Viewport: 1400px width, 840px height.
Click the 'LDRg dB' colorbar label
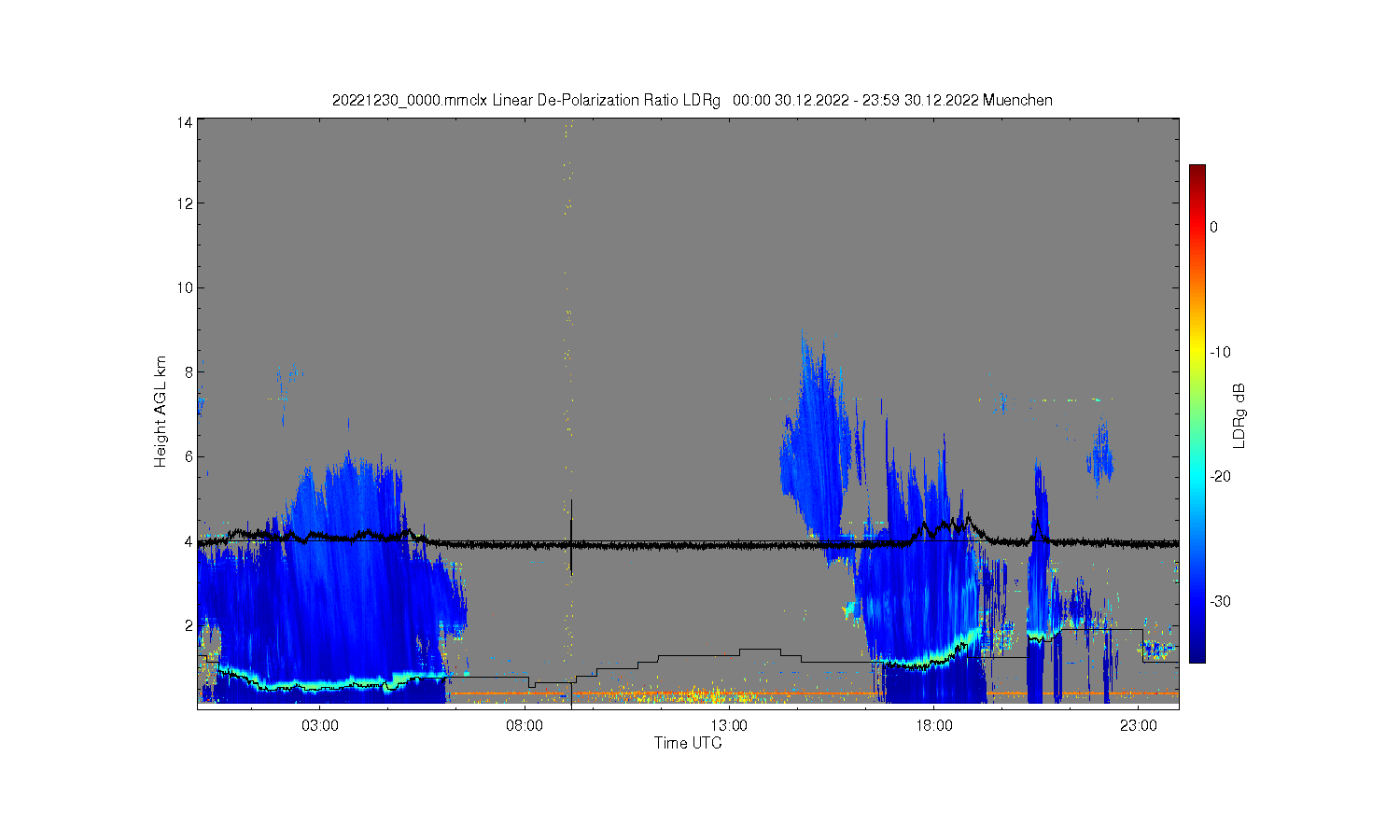[1239, 415]
